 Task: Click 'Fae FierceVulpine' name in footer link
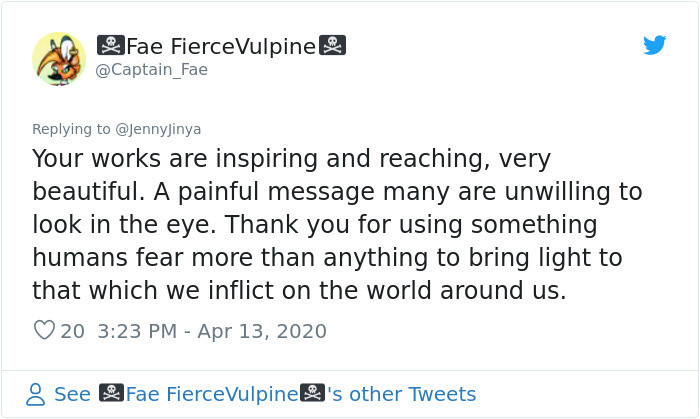[x=212, y=394]
